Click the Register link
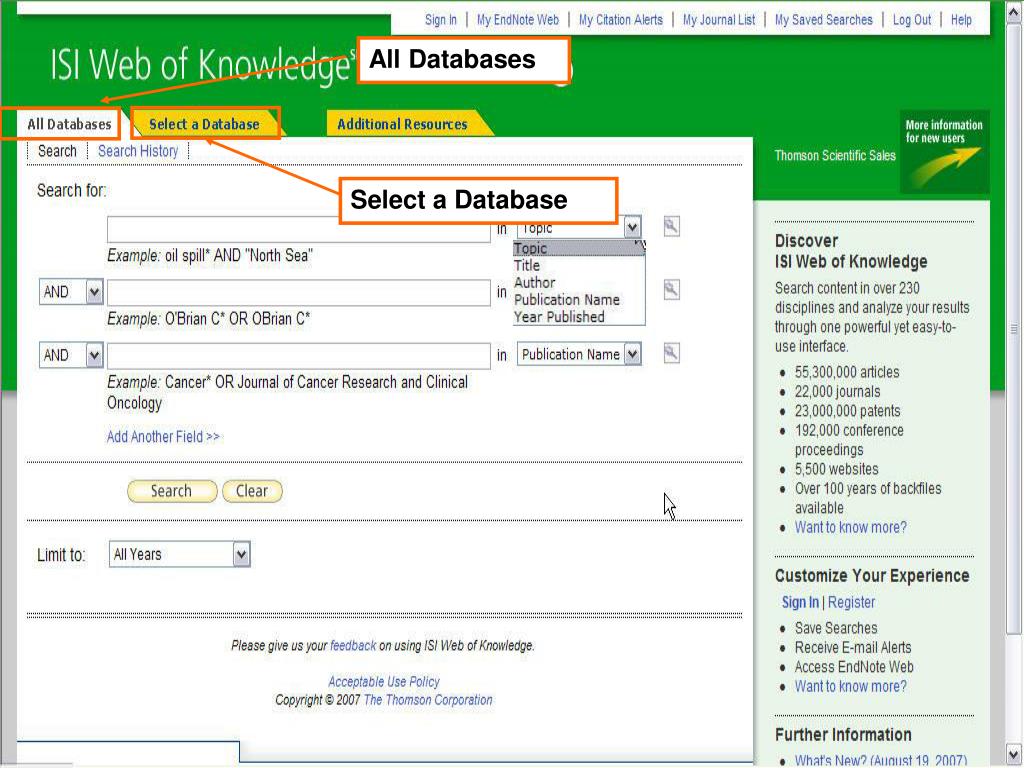1024x768 pixels. pyautogui.click(x=851, y=602)
